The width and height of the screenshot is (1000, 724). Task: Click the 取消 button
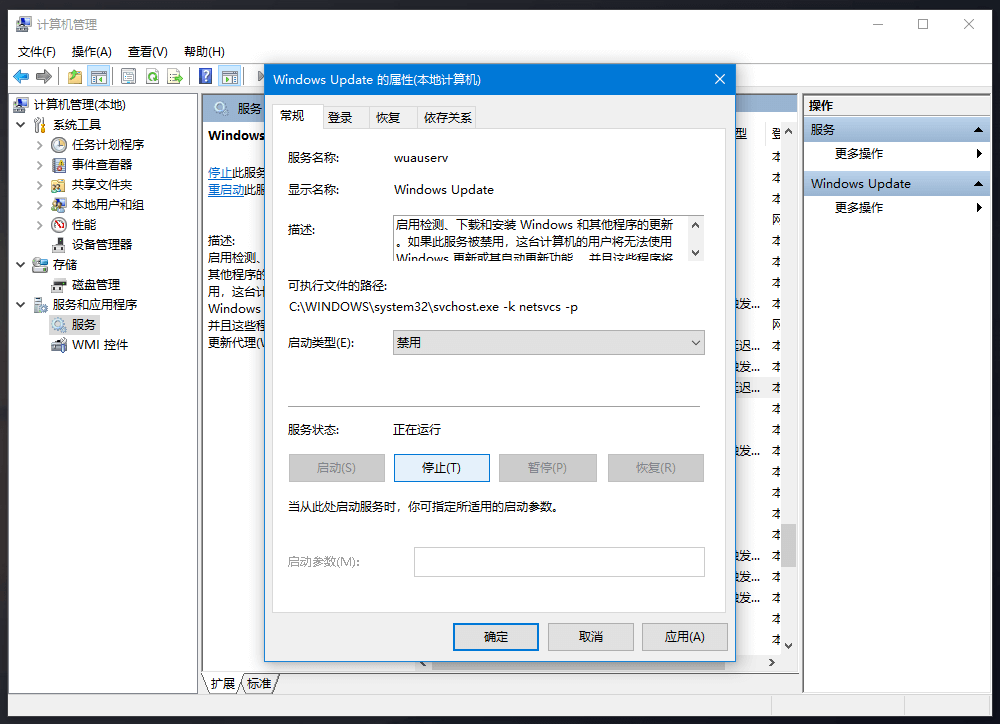tap(591, 637)
